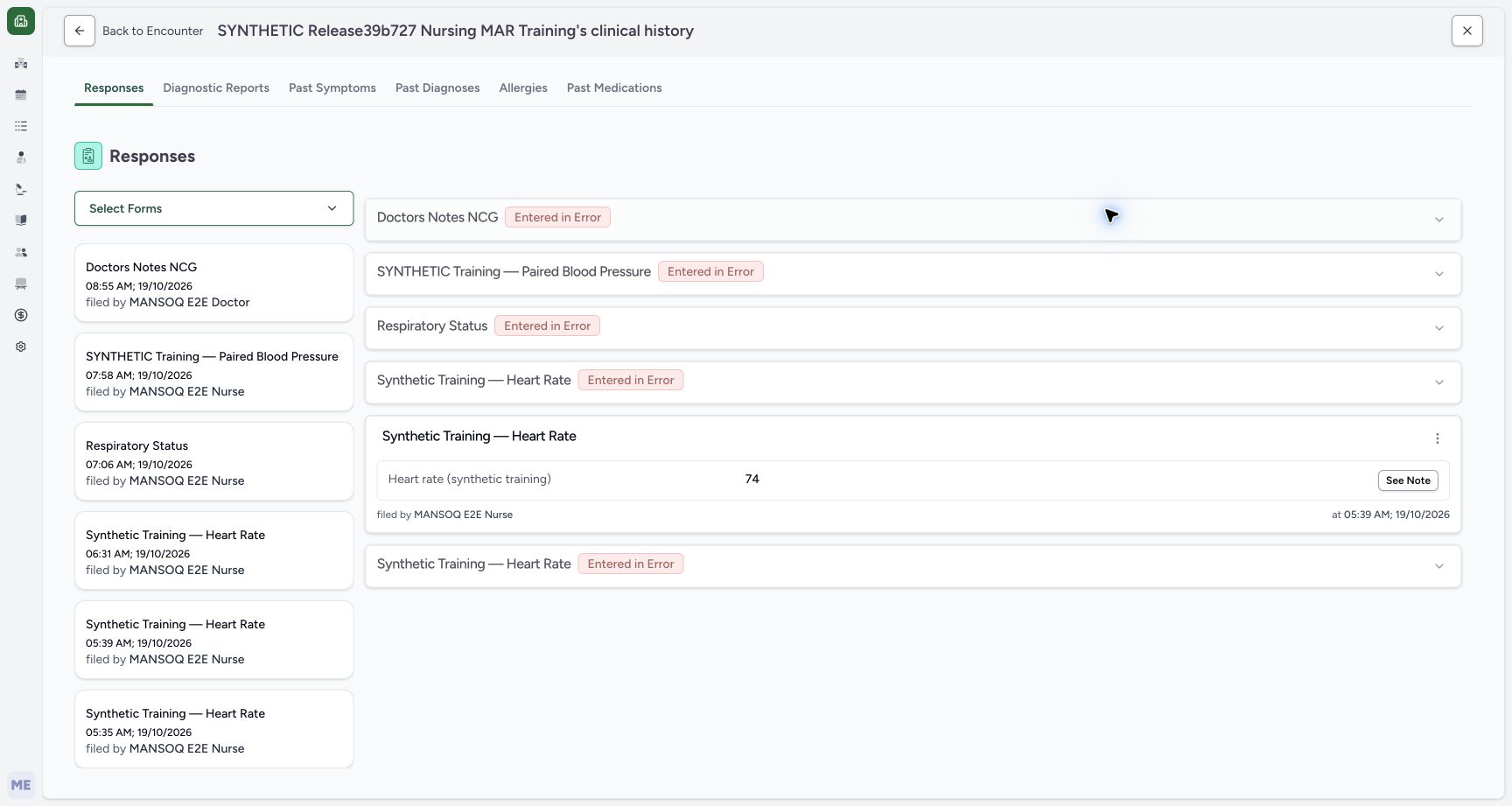Open three-dot menu on Heart Rate response
The image size is (1512, 806).
(x=1438, y=438)
